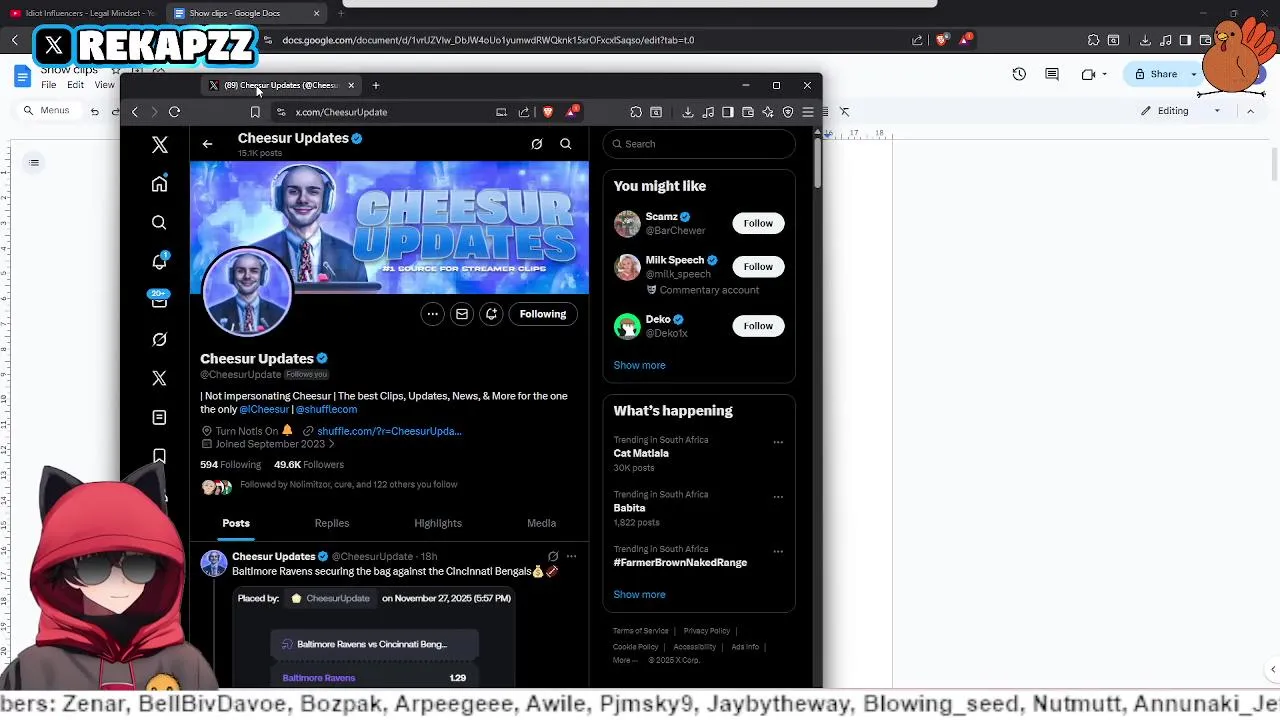This screenshot has width=1280, height=720.
Task: View the 49.6K Followers list
Action: [x=309, y=465]
